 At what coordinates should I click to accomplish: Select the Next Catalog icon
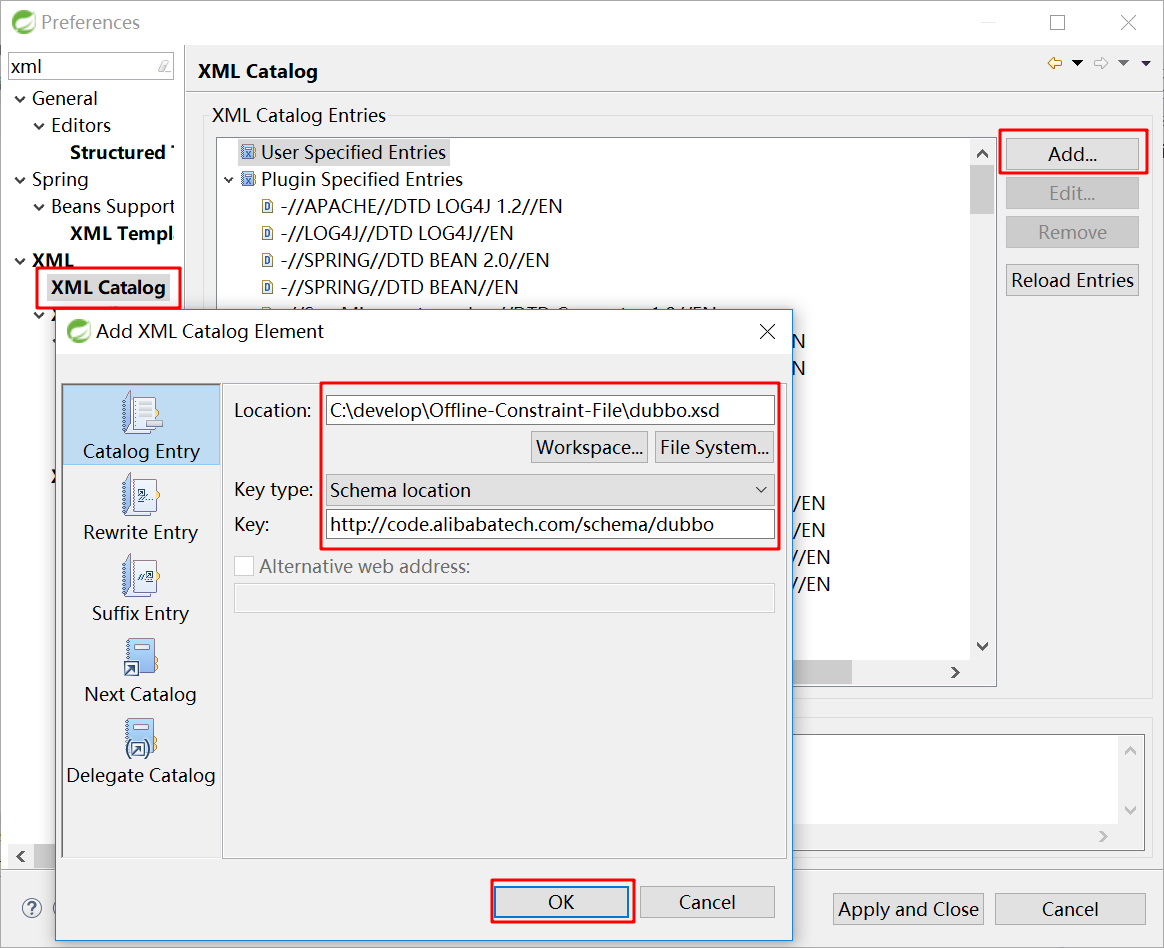tap(140, 657)
